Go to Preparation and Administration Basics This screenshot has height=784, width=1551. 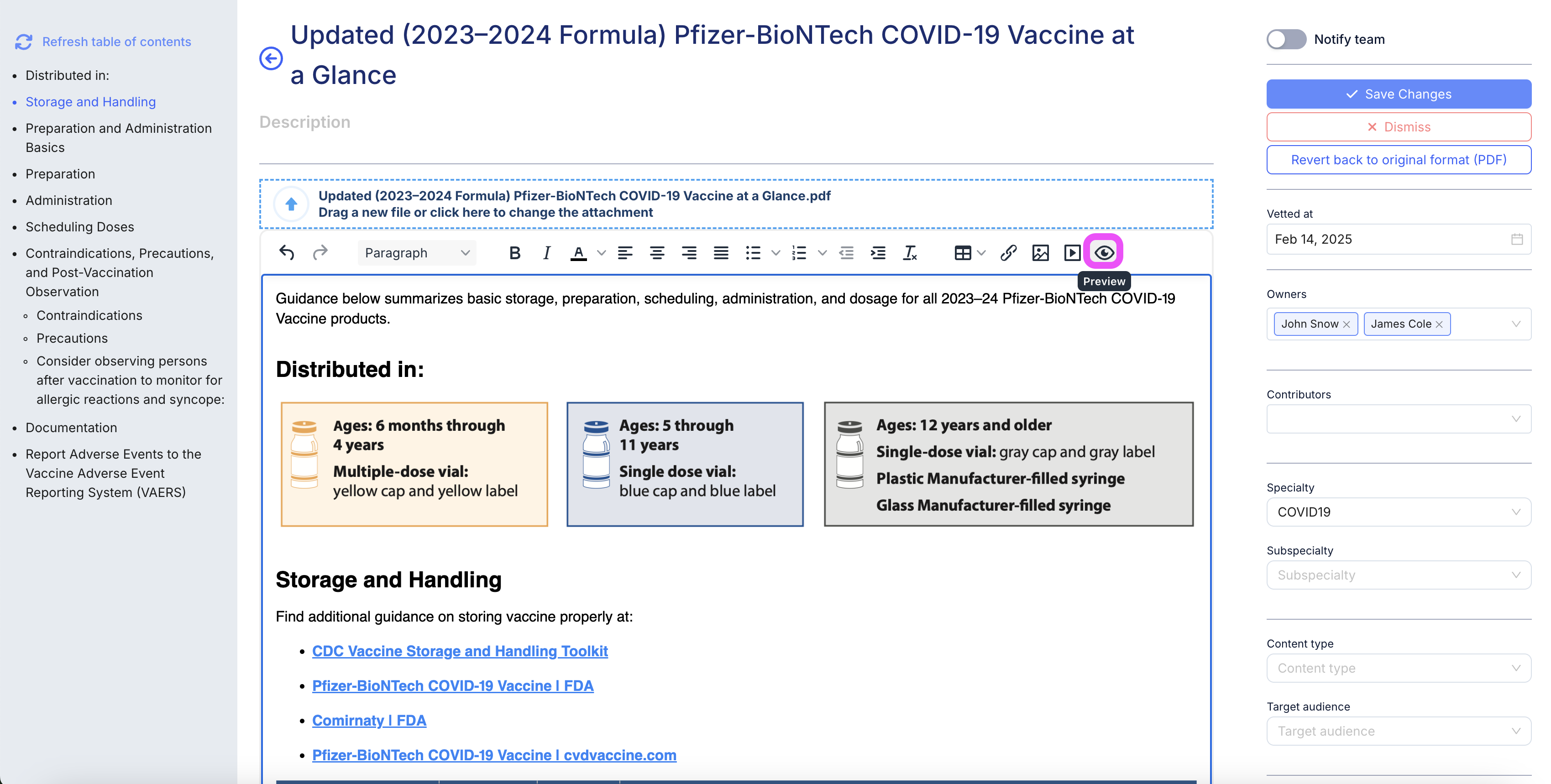(x=119, y=138)
